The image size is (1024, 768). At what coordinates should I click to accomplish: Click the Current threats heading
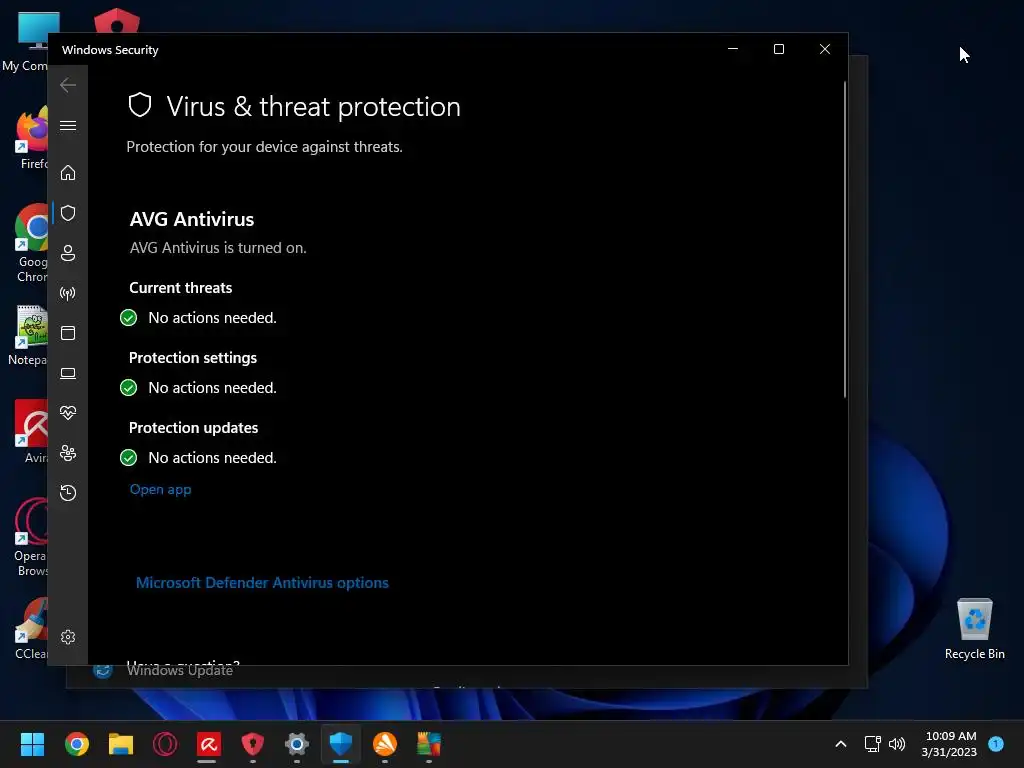(x=180, y=288)
